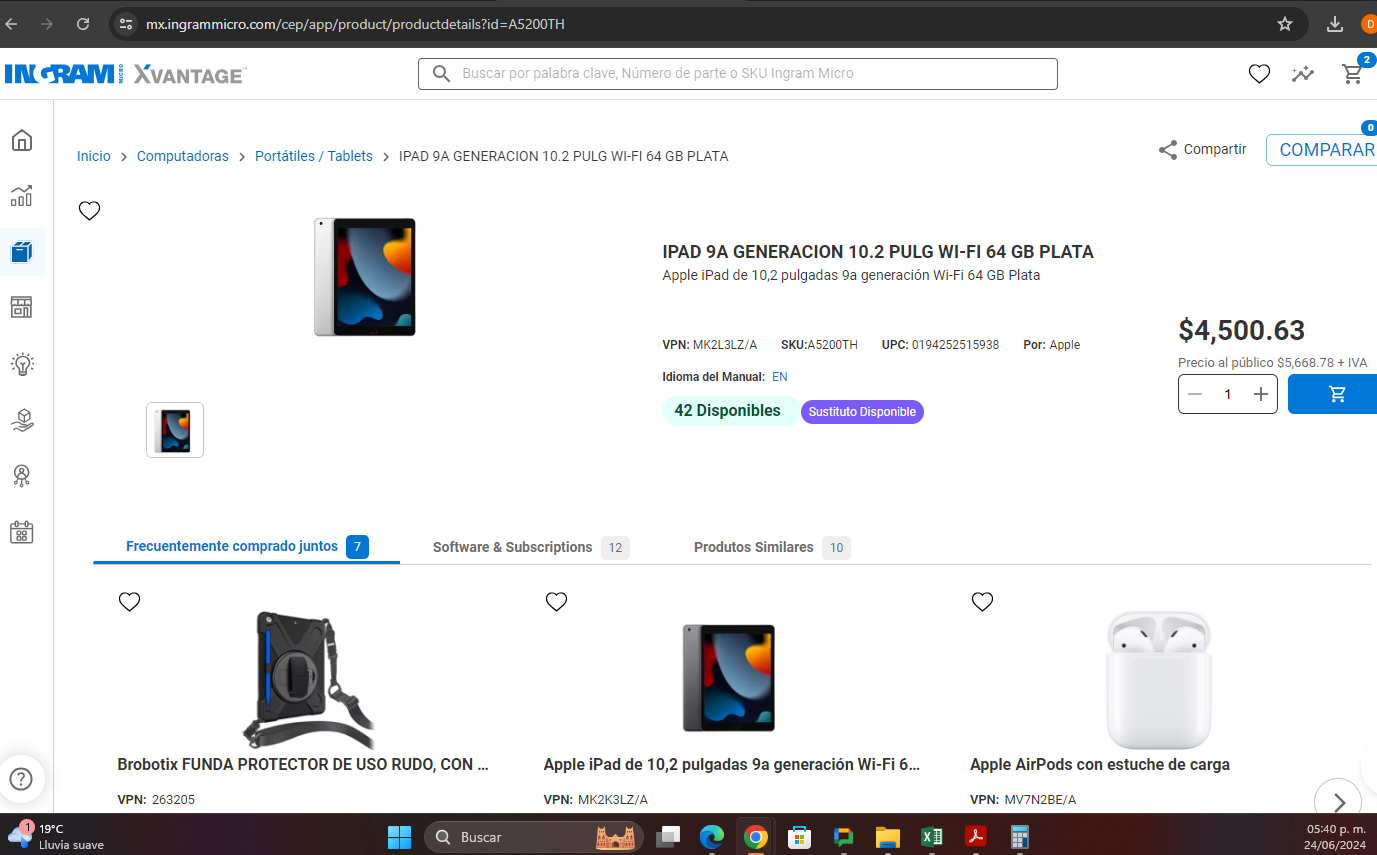This screenshot has width=1377, height=855.
Task: Open the partner badge sidebar icon
Action: (x=22, y=476)
